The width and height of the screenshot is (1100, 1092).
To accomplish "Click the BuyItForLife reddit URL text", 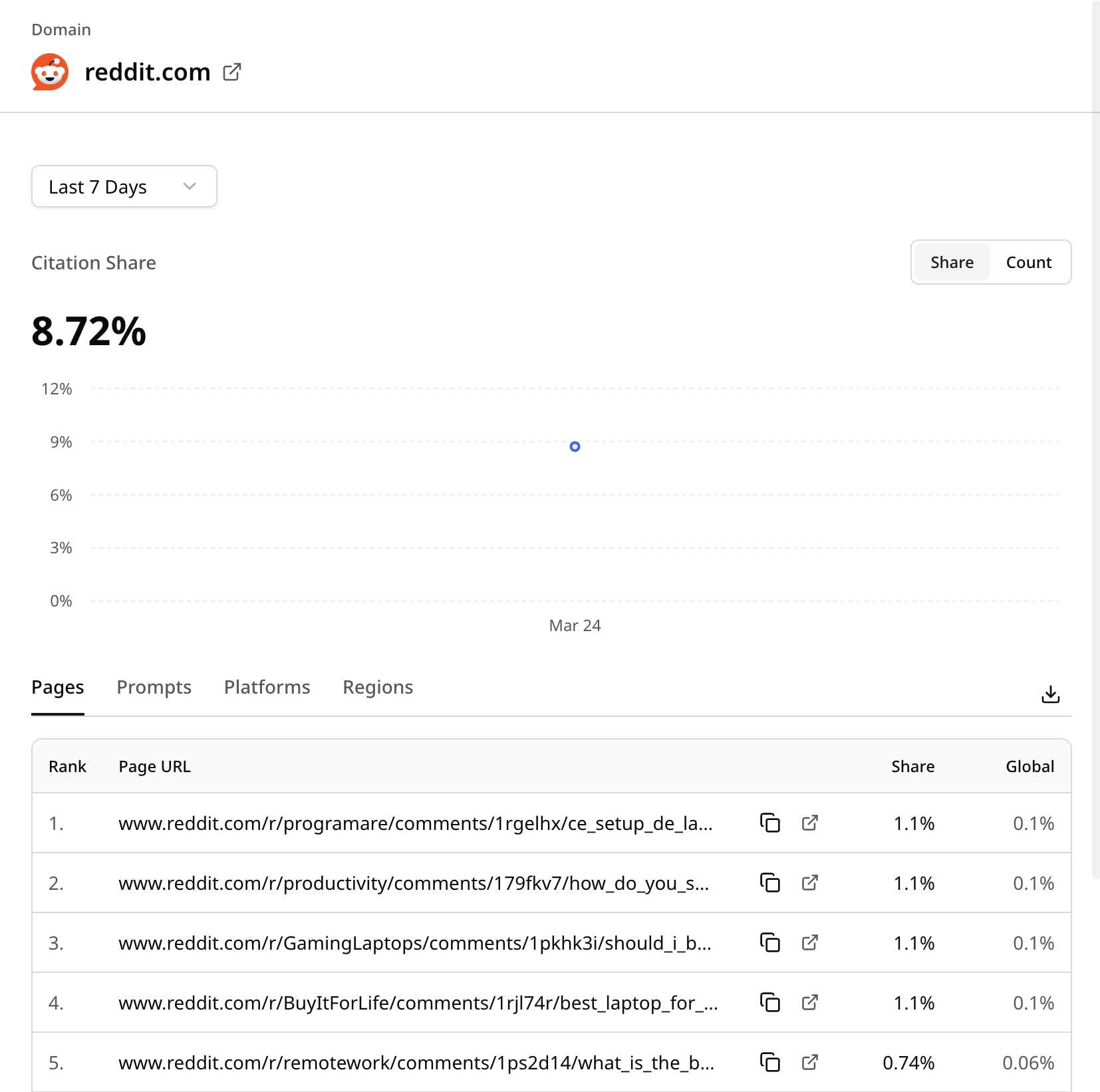I will 418,1003.
